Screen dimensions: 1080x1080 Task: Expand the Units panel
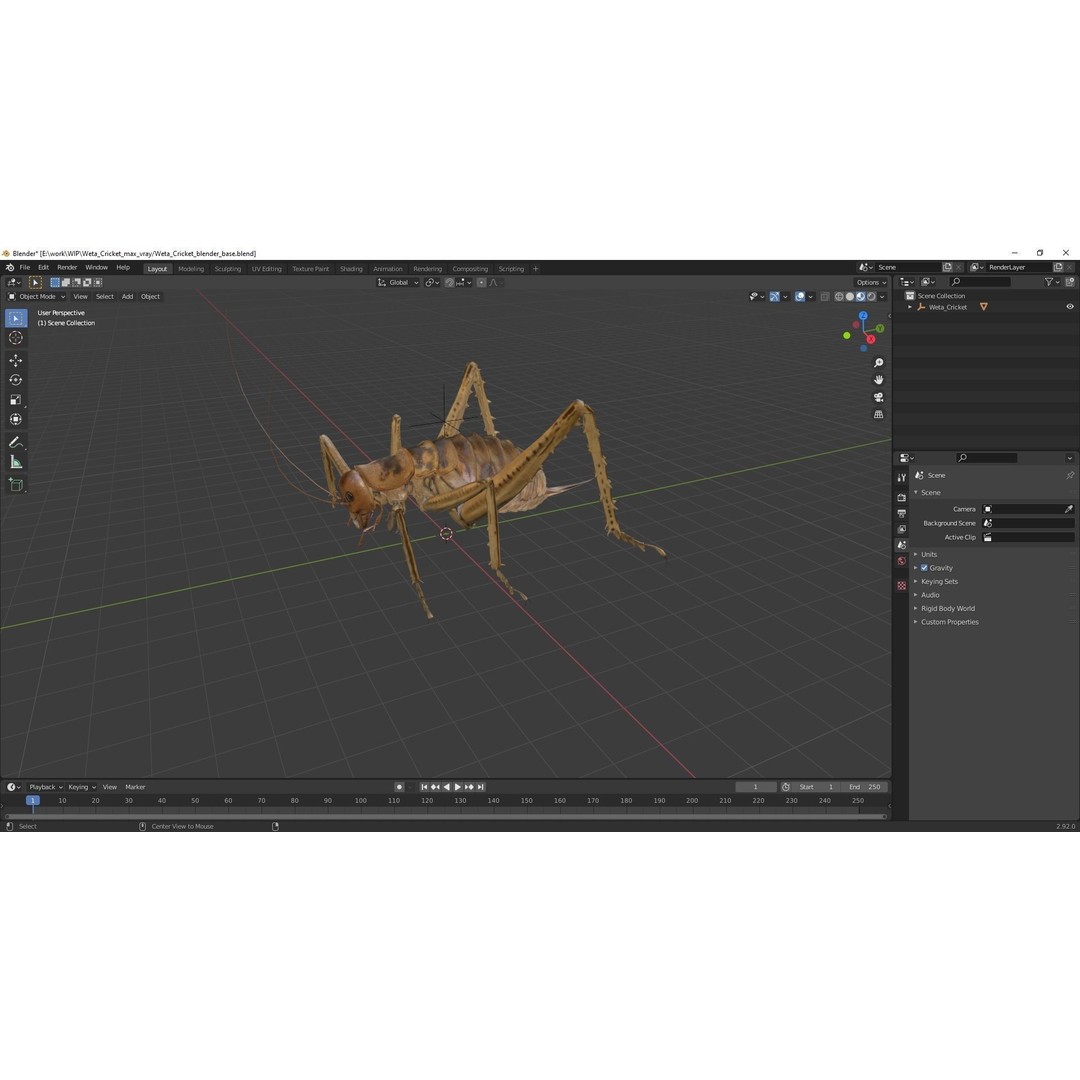coord(929,554)
